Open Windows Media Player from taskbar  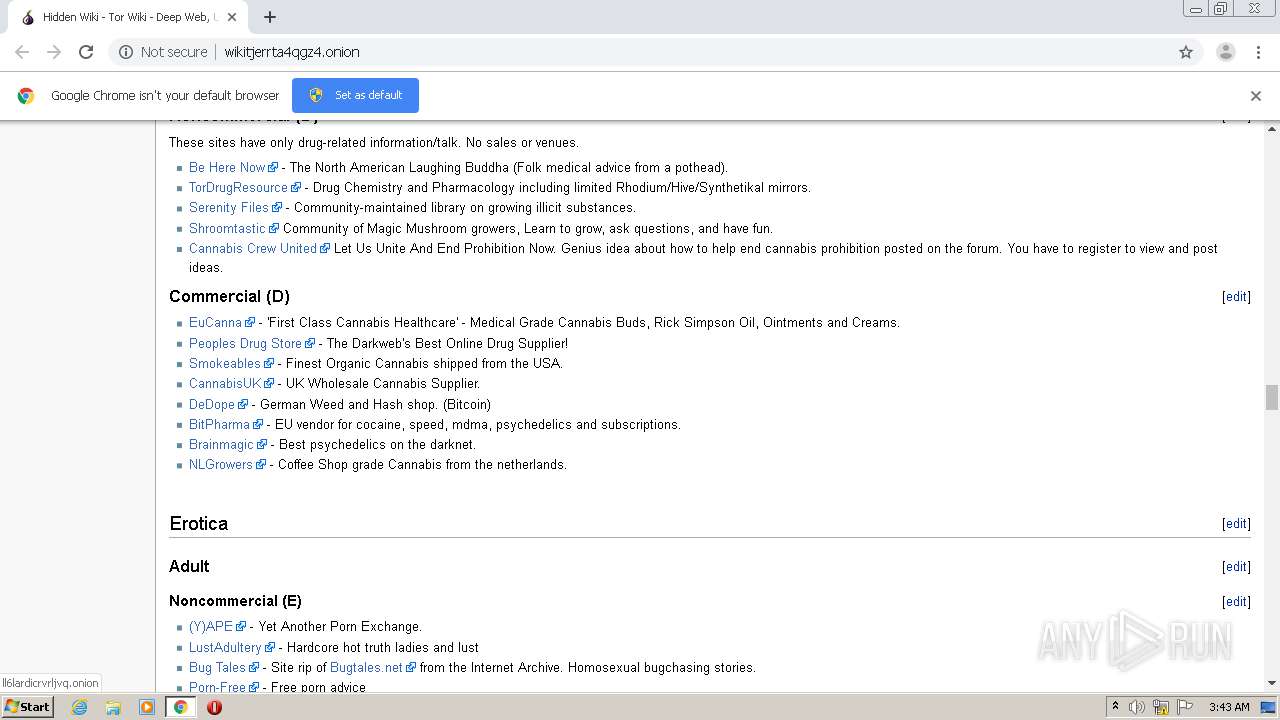147,707
